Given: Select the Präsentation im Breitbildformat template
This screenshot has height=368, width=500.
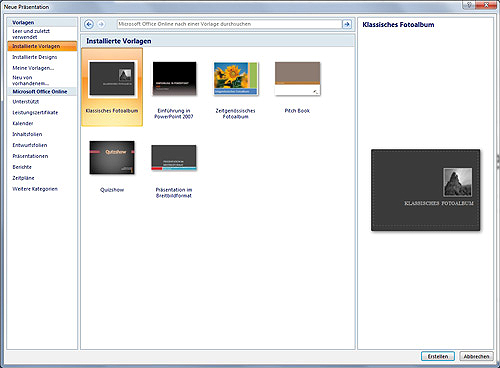Looking at the screenshot, I should [174, 157].
